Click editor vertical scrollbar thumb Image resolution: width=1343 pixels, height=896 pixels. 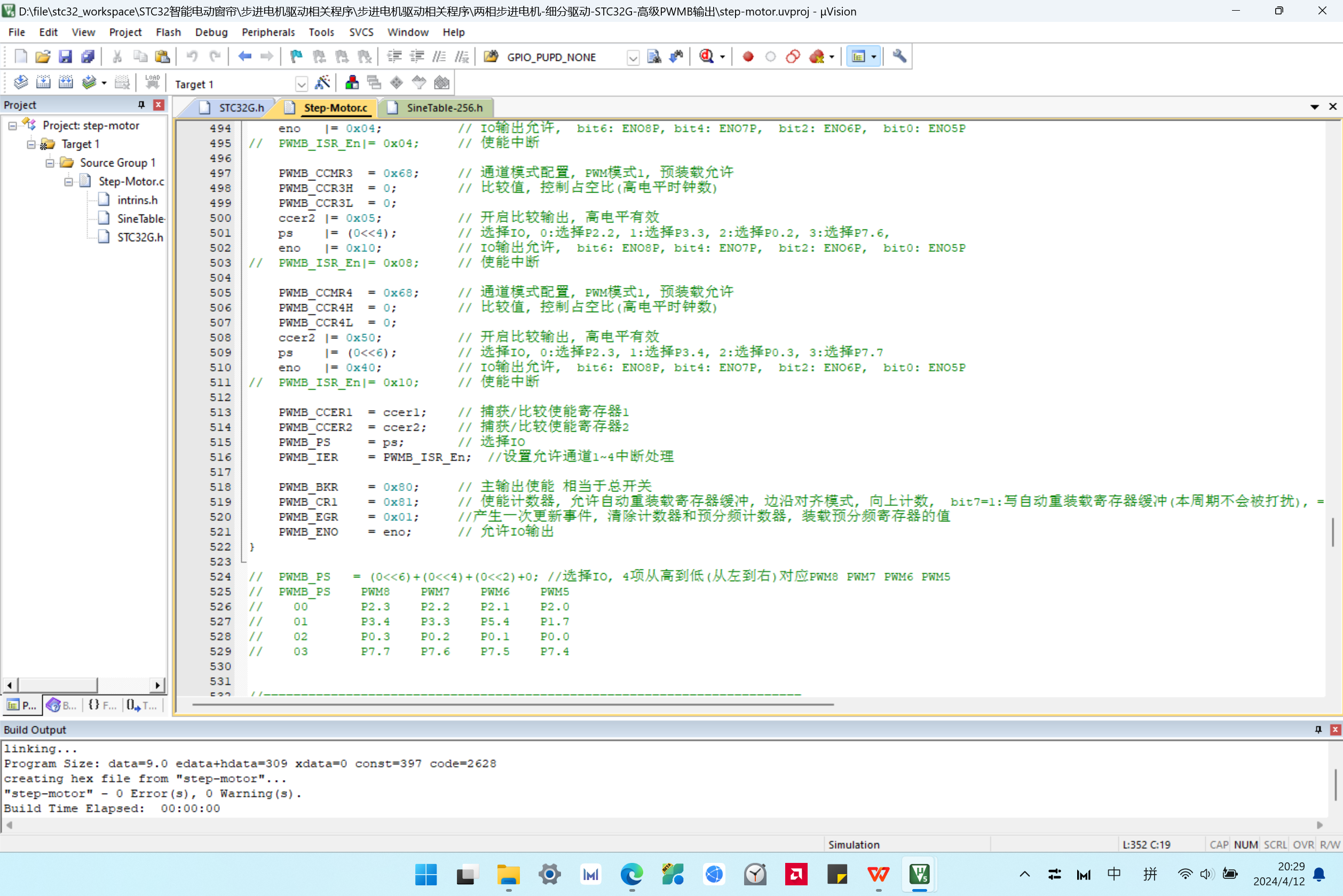(x=1333, y=532)
